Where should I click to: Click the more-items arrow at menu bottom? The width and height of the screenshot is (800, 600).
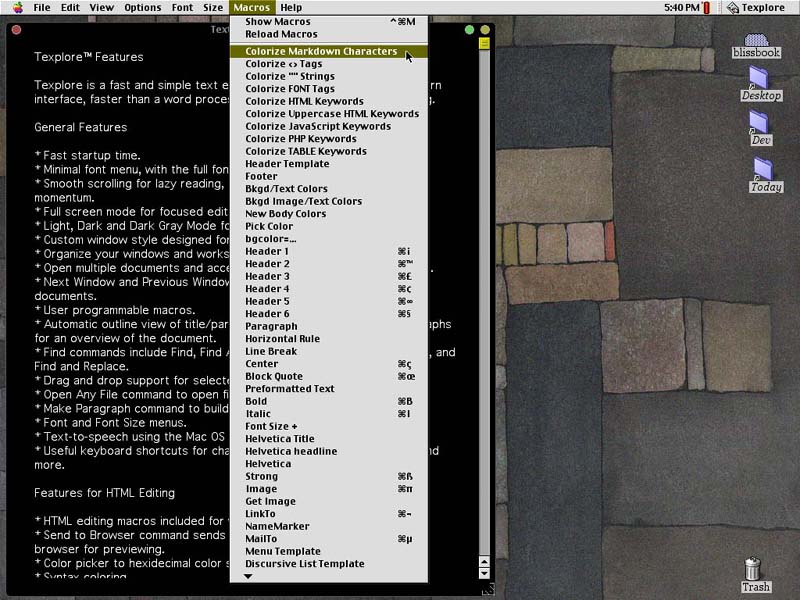point(248,576)
